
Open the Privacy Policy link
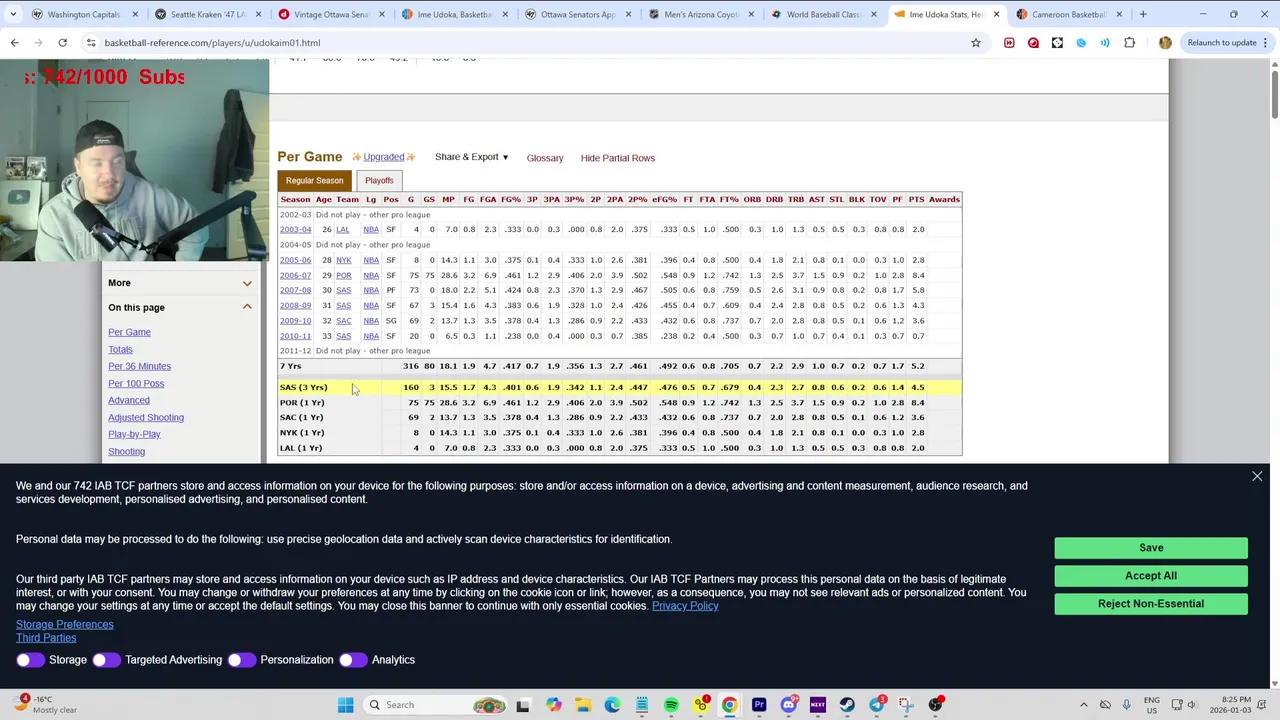coord(685,606)
